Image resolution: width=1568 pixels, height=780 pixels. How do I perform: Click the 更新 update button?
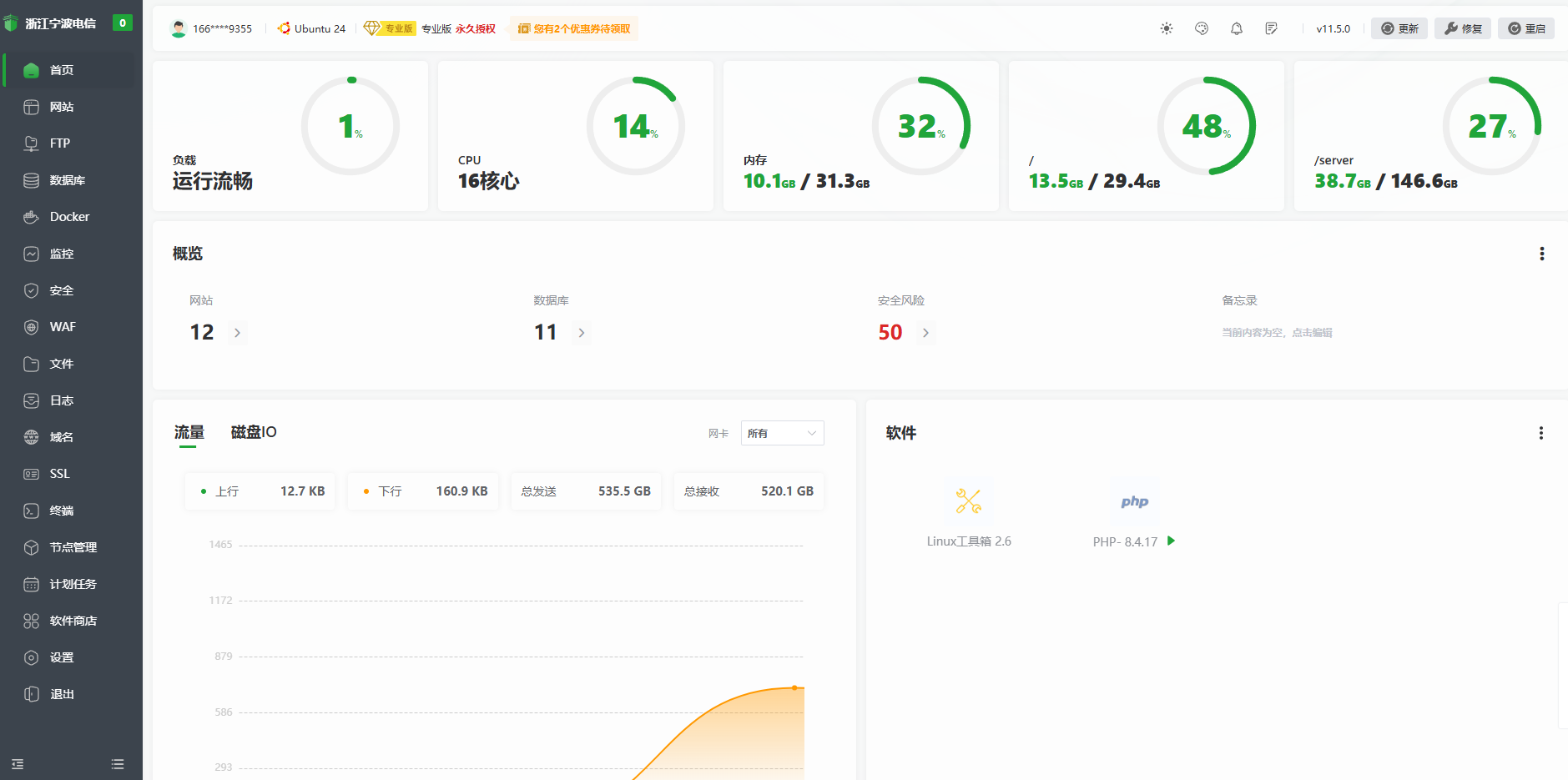click(x=1399, y=28)
